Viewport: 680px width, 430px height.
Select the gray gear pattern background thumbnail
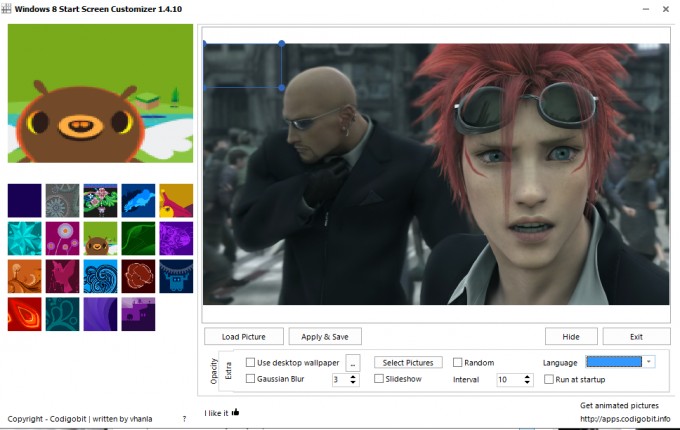click(x=62, y=200)
